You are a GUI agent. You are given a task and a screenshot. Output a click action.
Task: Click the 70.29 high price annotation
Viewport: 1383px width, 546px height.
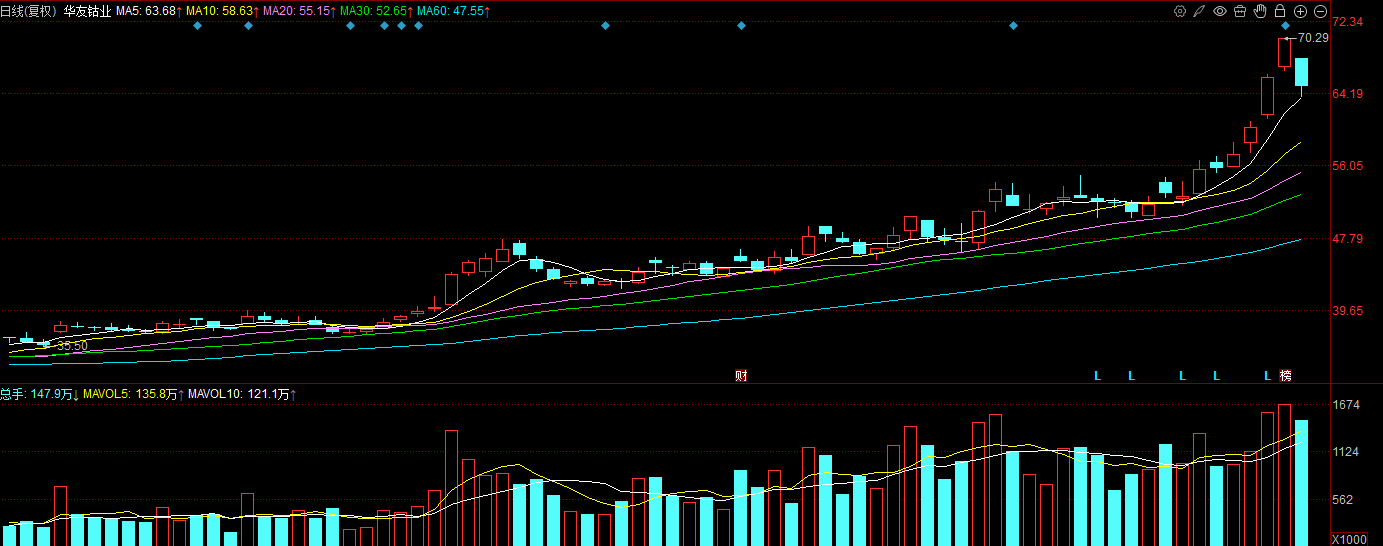[1313, 38]
